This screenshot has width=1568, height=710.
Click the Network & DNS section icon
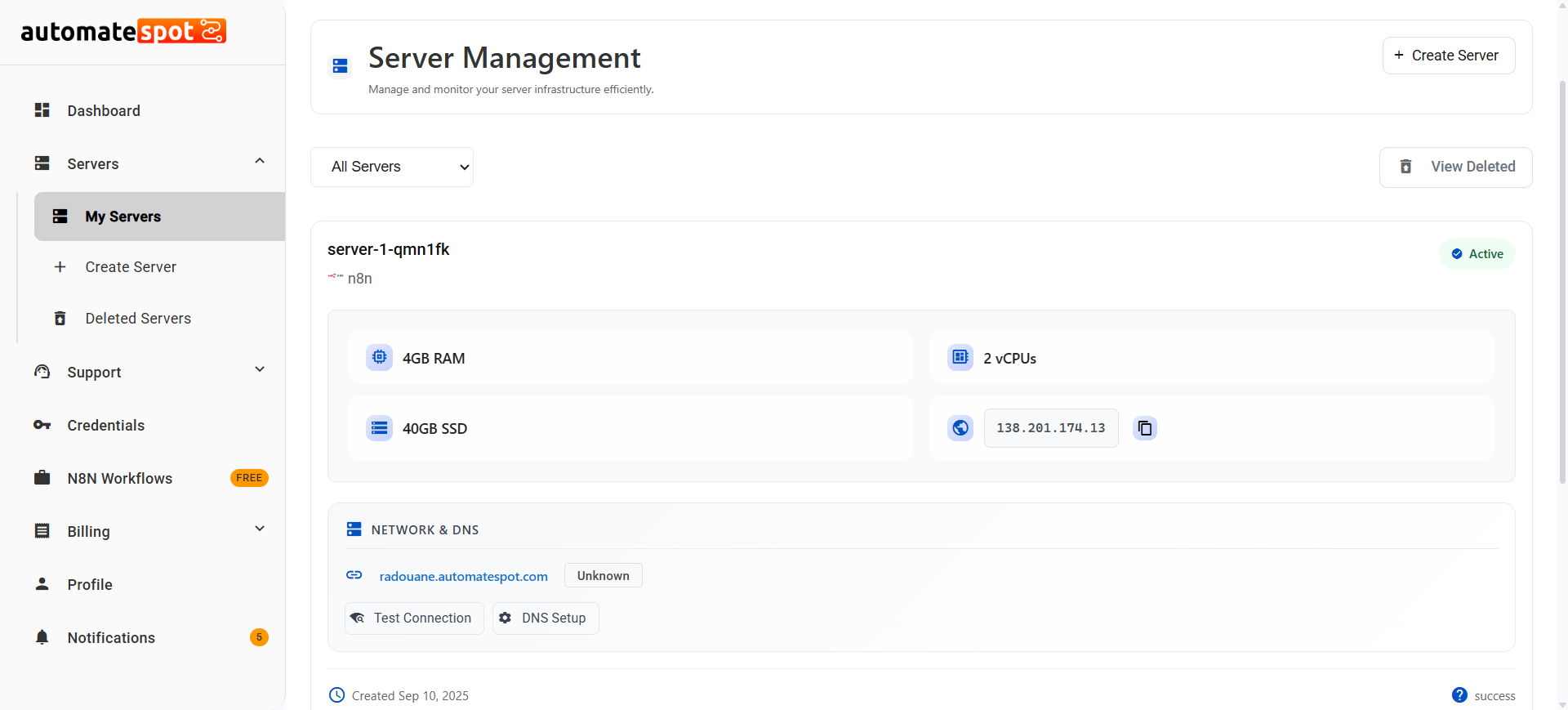[354, 529]
